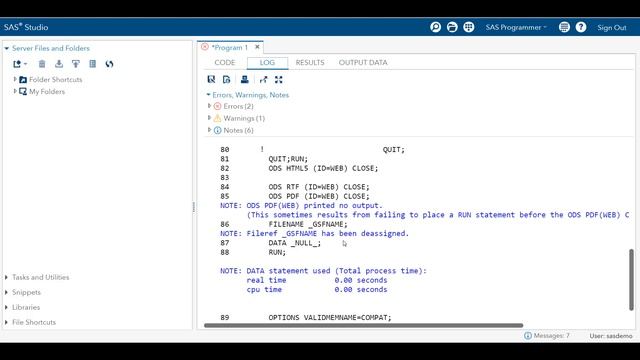Switch to the OUTPUT DATA tab

click(363, 62)
